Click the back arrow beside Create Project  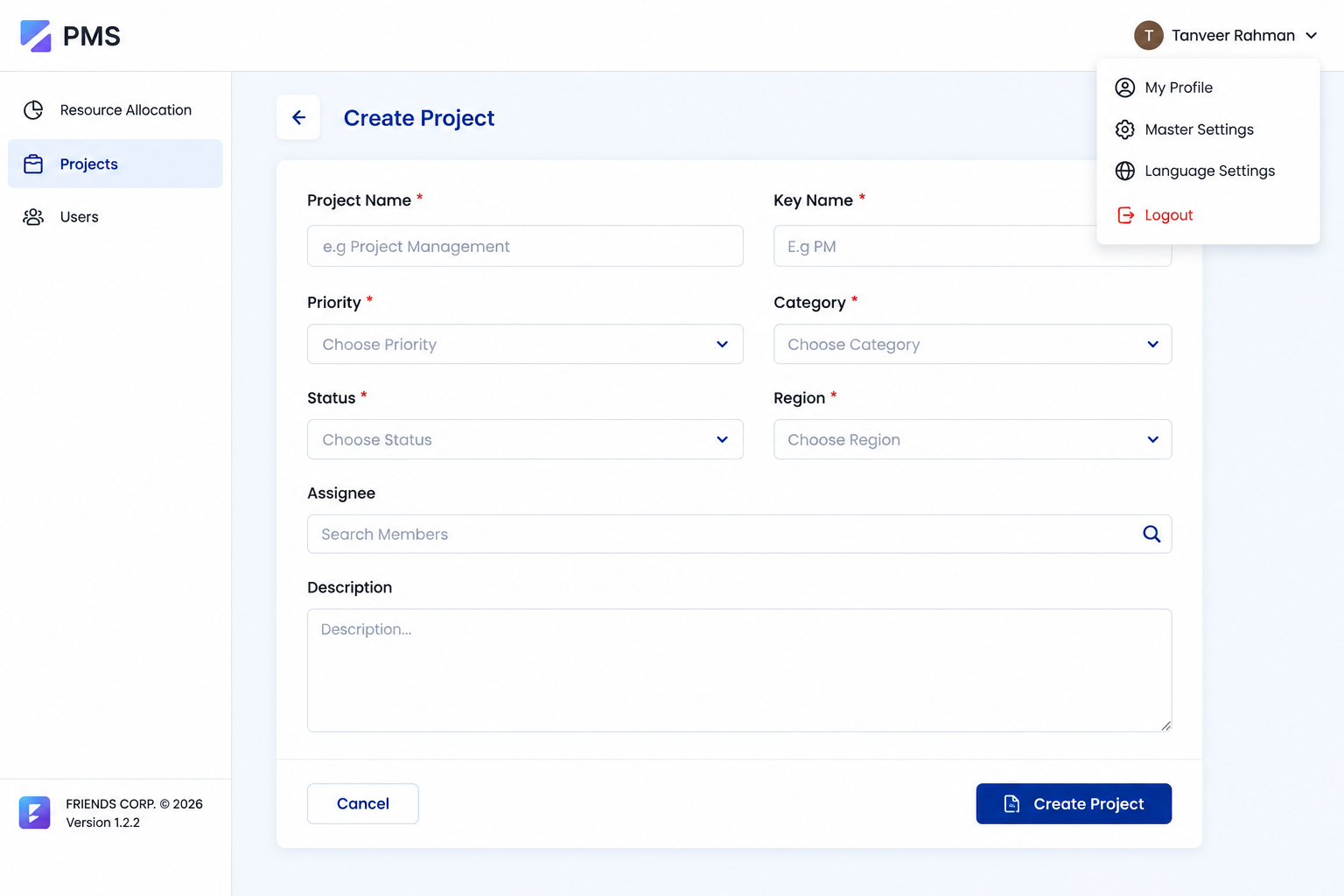coord(298,117)
